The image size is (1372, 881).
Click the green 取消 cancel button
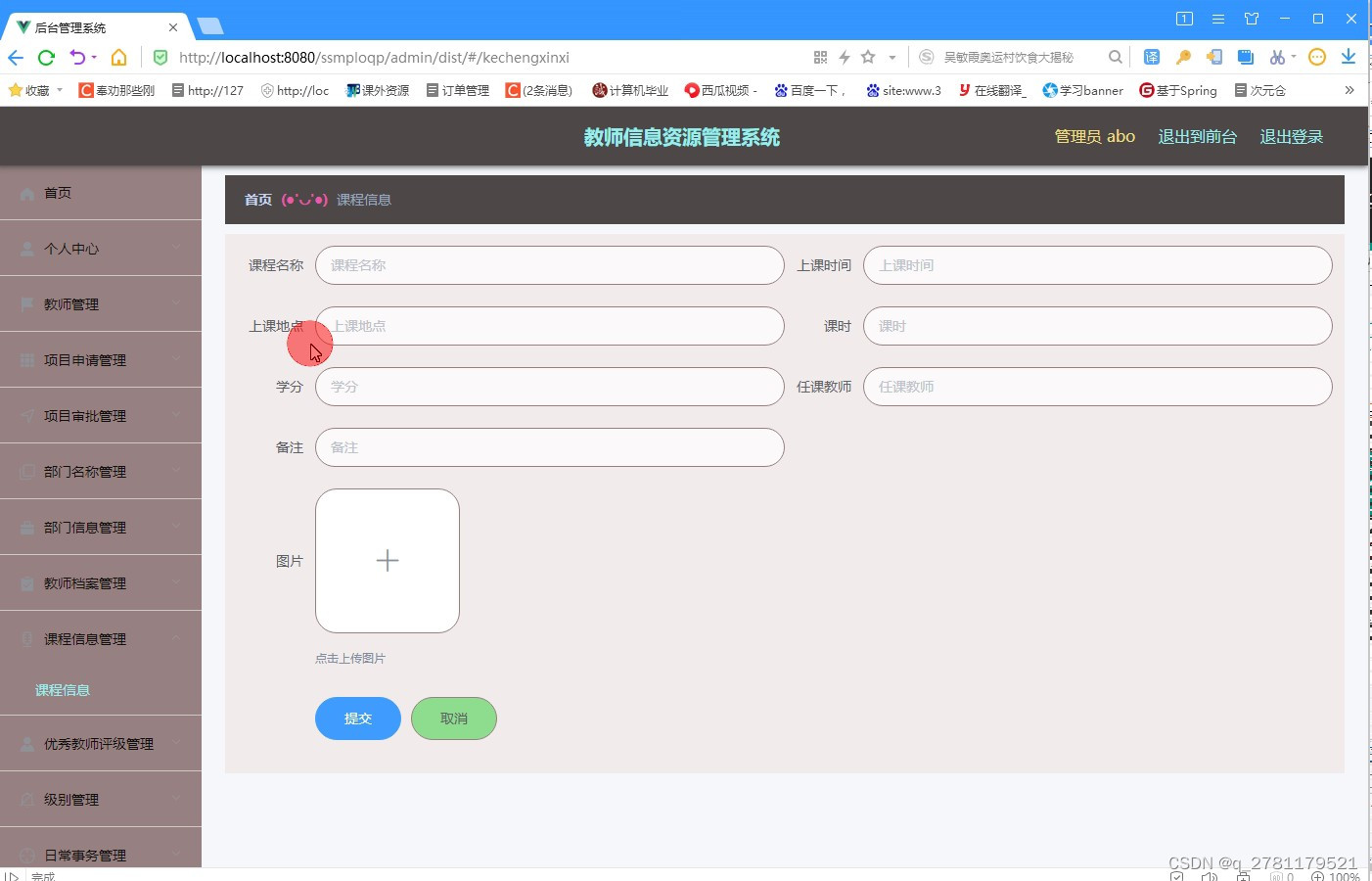tap(454, 719)
